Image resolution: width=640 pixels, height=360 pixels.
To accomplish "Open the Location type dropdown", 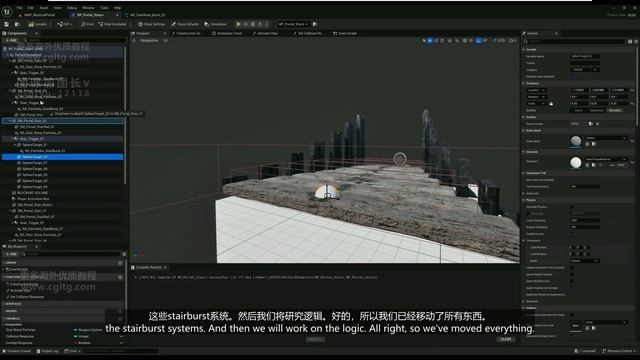I will (x=536, y=90).
